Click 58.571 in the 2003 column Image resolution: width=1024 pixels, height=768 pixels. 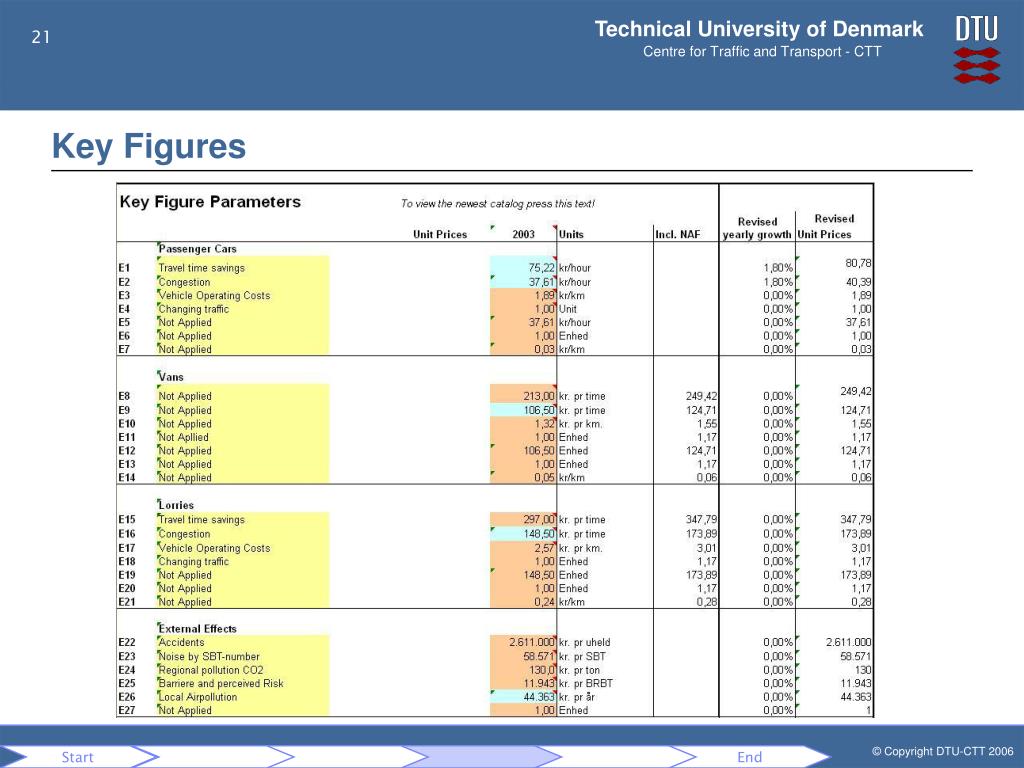click(x=539, y=657)
